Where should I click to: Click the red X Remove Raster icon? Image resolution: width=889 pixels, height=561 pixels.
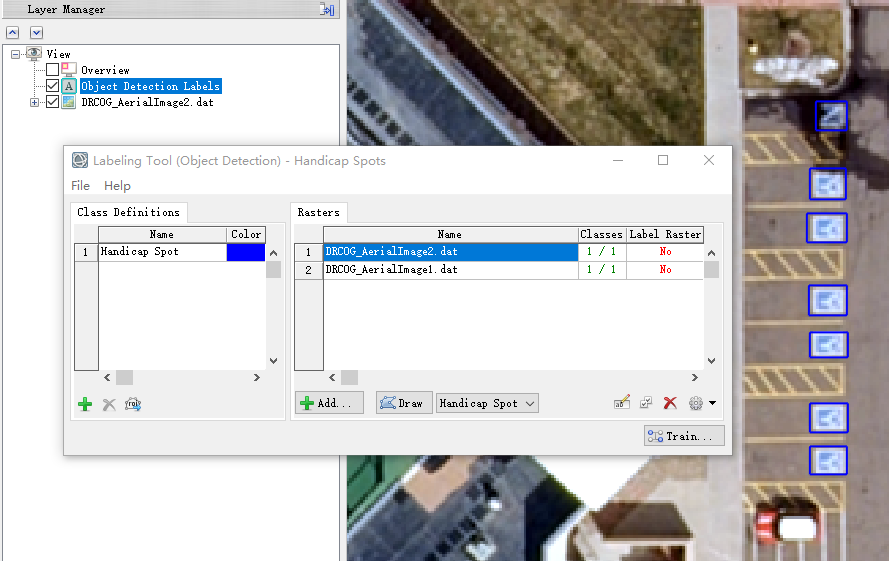click(x=670, y=403)
